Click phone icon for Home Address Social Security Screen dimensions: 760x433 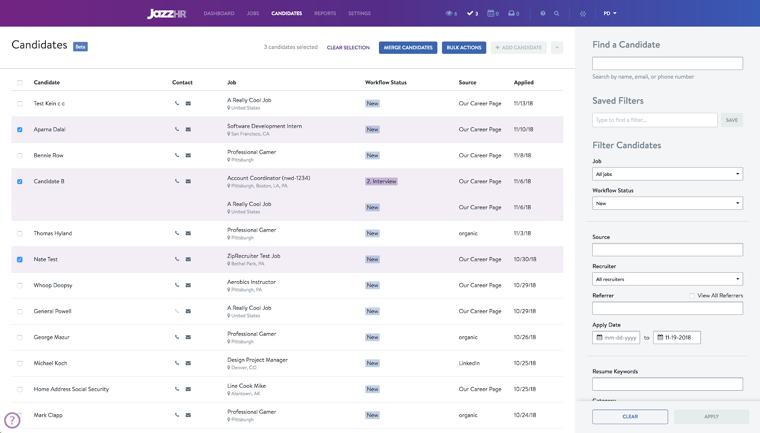[x=177, y=389]
